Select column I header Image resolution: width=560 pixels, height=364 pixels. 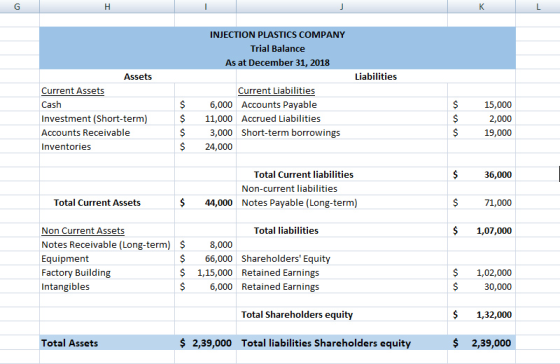pos(205,6)
